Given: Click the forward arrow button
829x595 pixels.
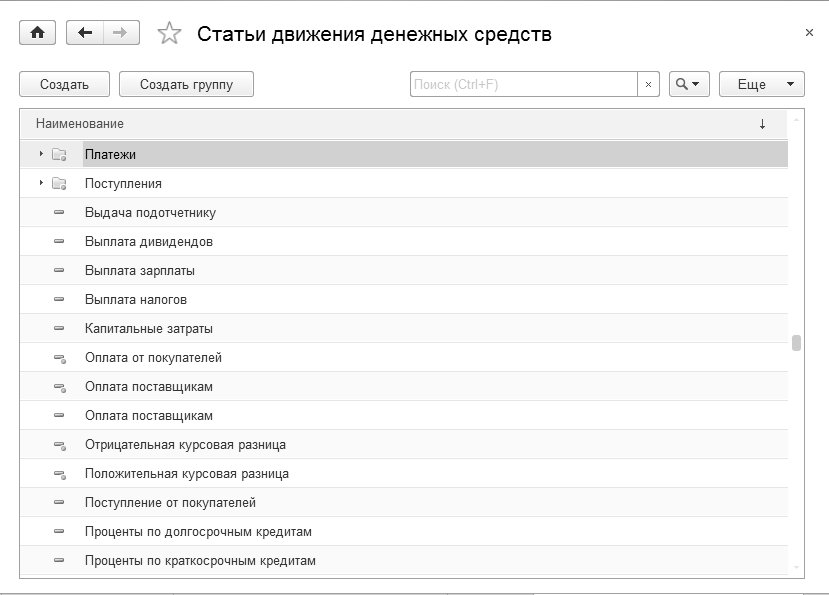Looking at the screenshot, I should coord(120,33).
